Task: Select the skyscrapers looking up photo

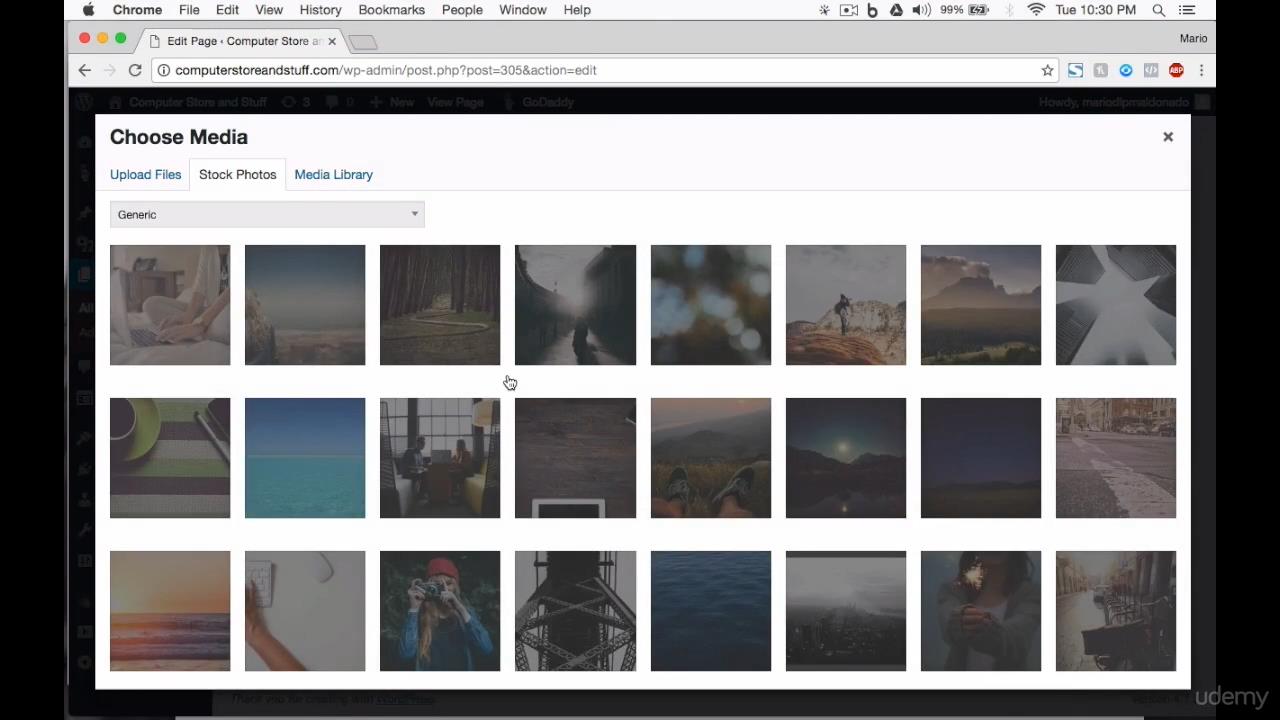Action: (1116, 305)
